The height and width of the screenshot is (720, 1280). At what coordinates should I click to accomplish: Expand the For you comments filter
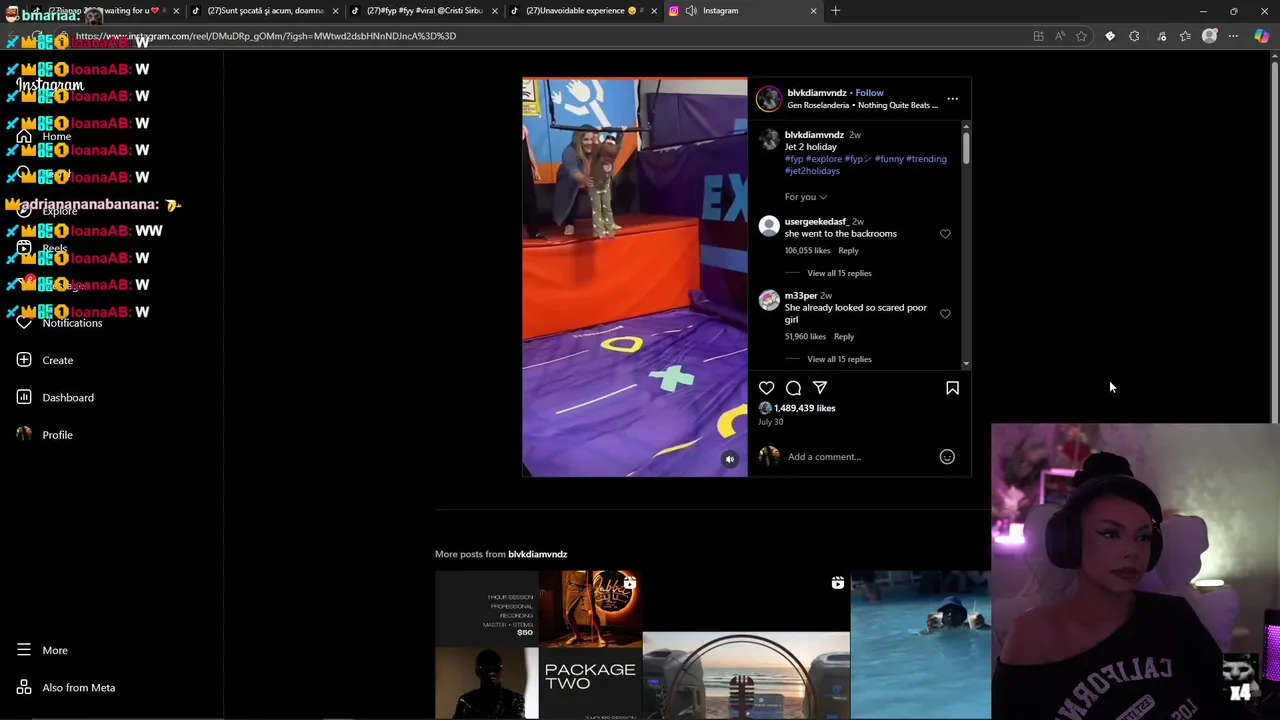(806, 197)
